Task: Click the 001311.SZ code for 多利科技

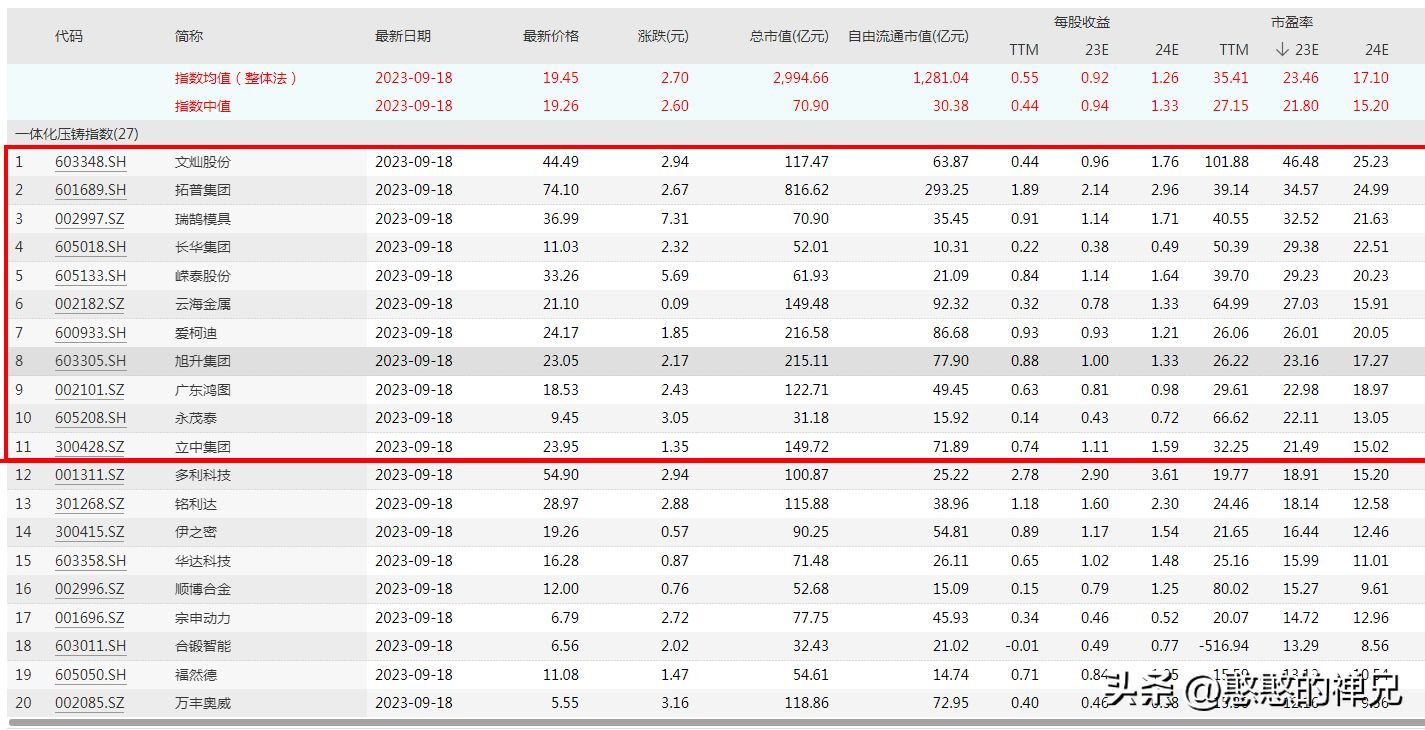Action: coord(90,475)
